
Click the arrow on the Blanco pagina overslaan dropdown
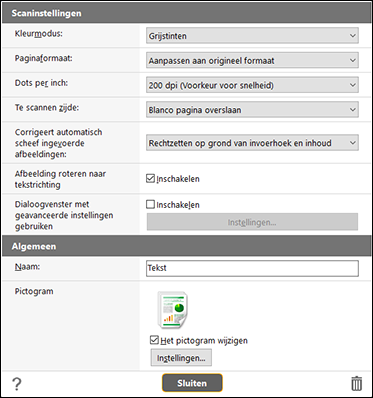(353, 110)
